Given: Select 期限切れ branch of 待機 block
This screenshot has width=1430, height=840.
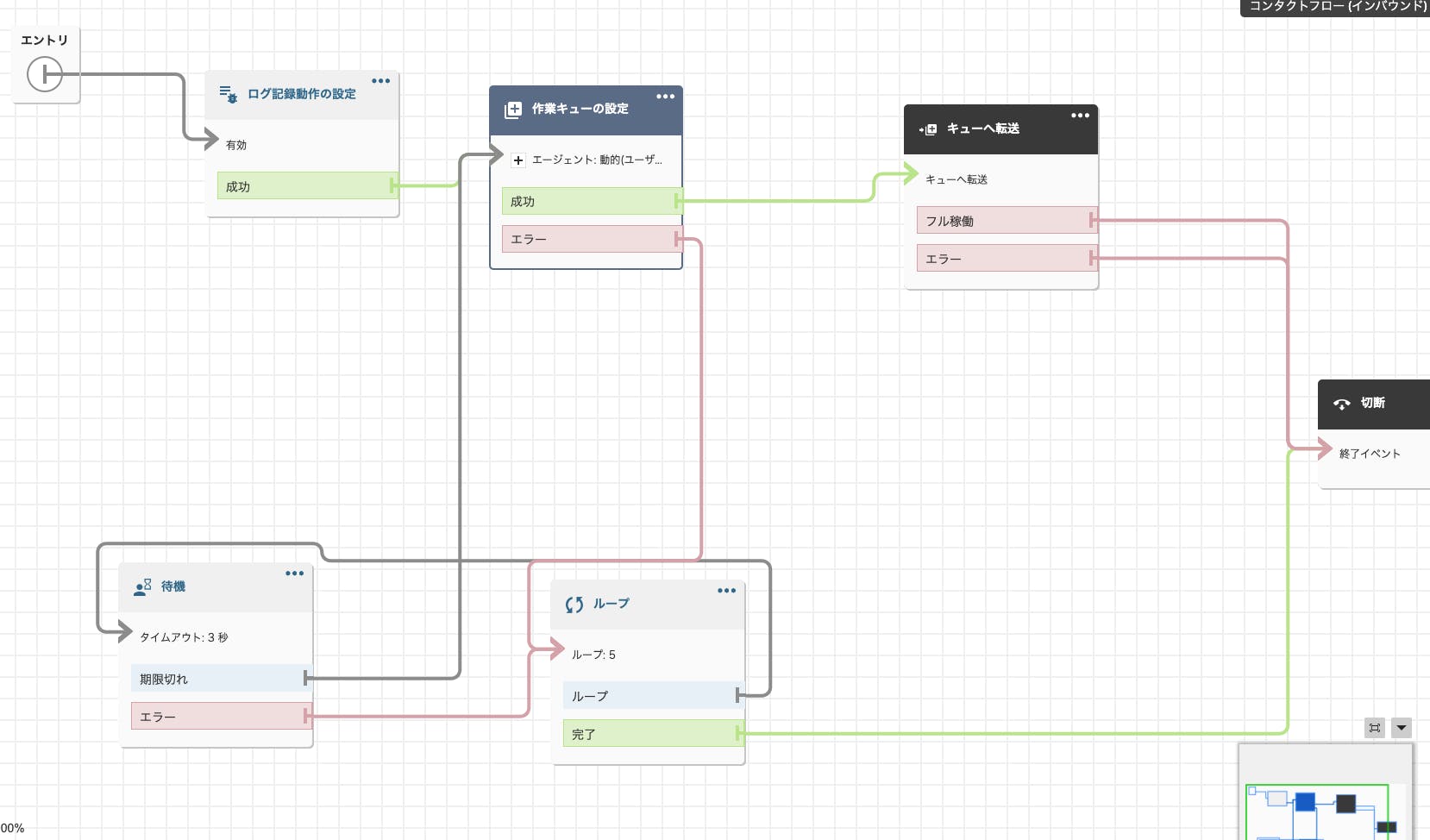Looking at the screenshot, I should pyautogui.click(x=221, y=679).
